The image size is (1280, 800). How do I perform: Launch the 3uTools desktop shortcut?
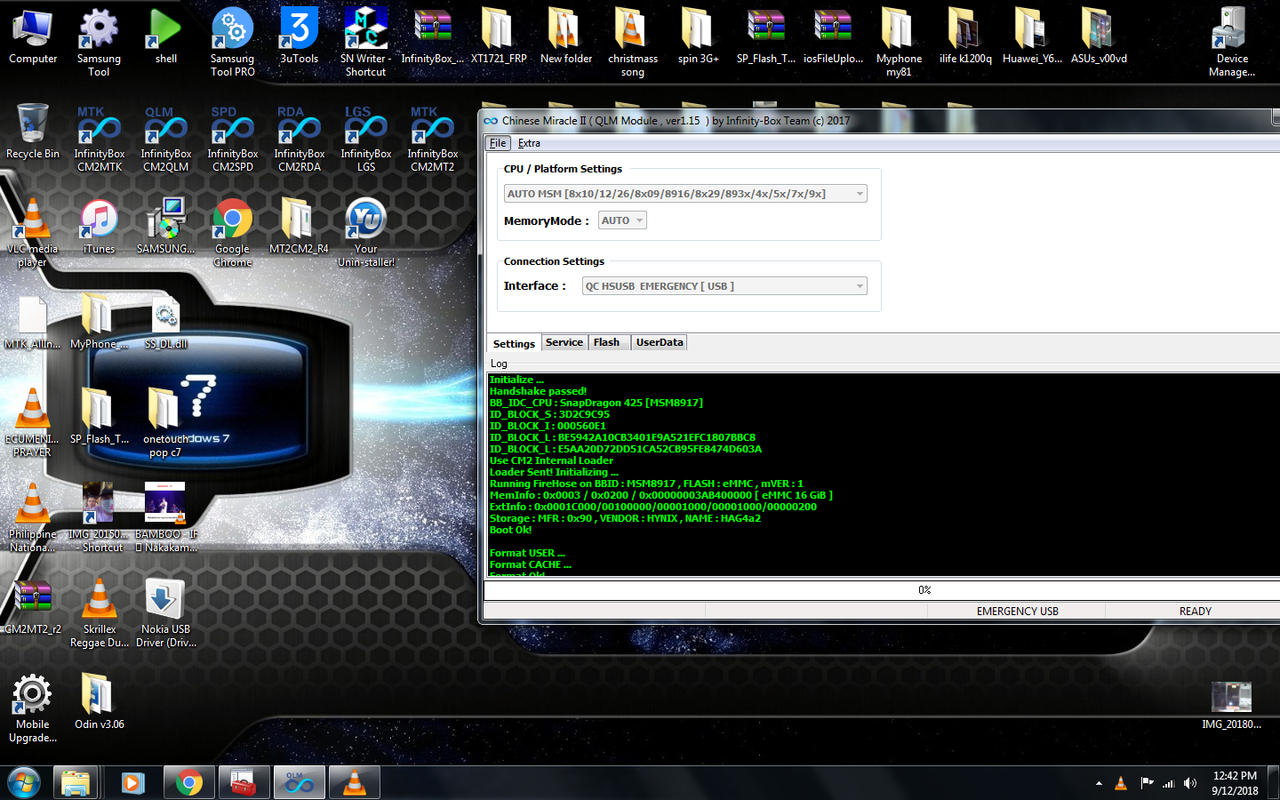[299, 38]
